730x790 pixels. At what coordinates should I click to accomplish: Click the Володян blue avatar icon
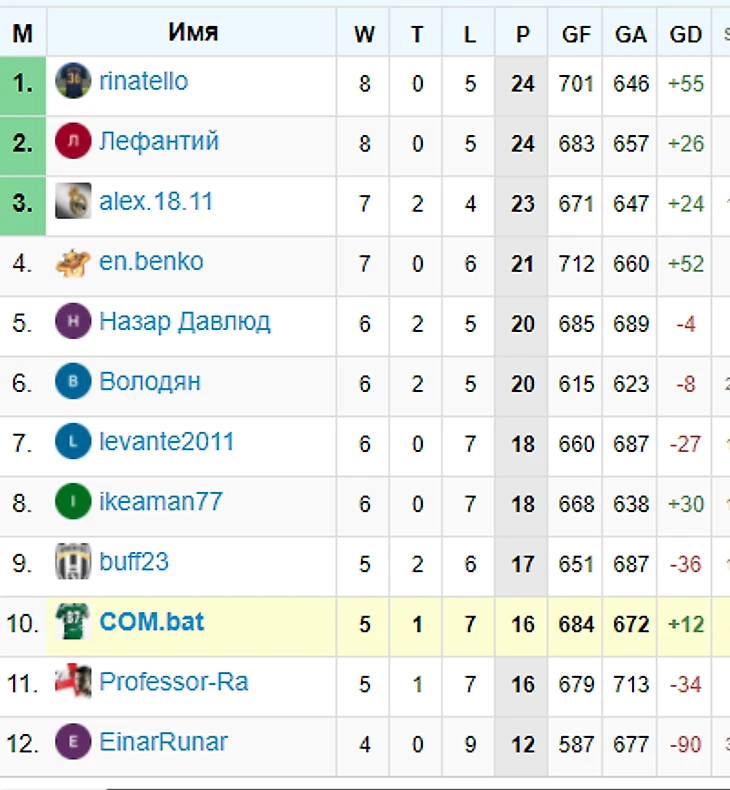point(73,382)
